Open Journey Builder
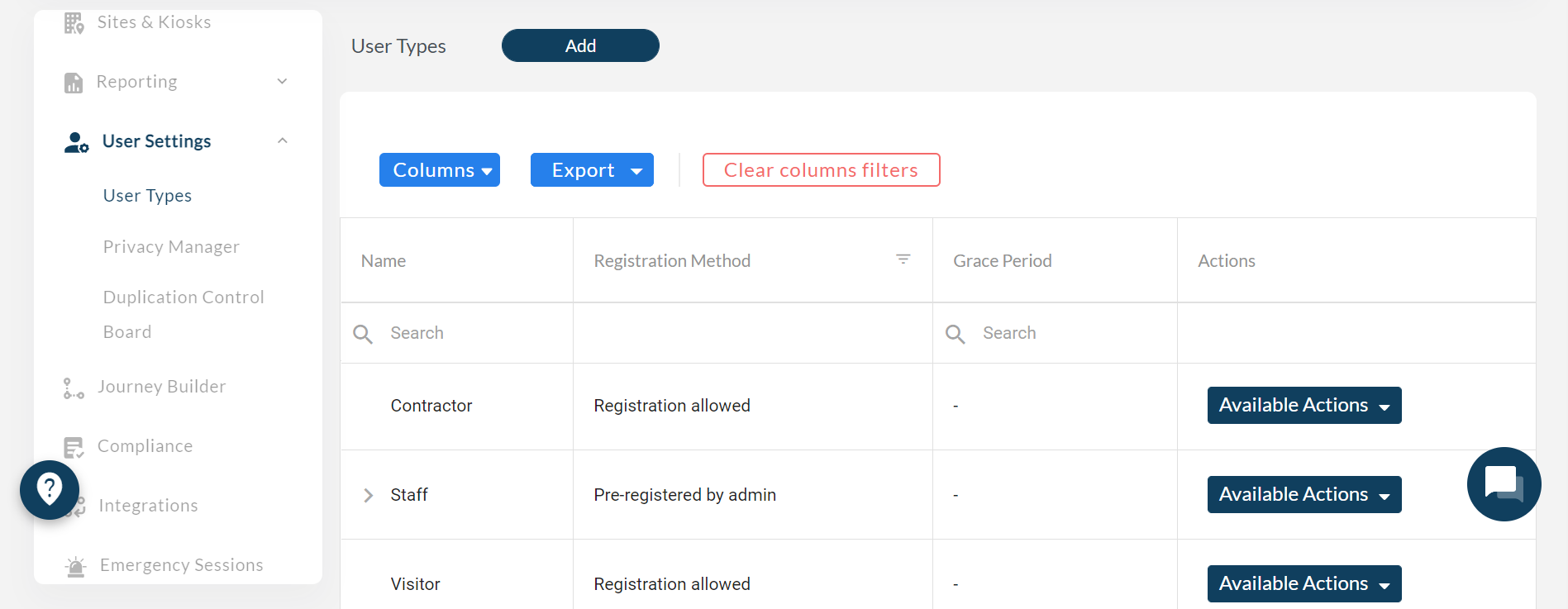 162,387
